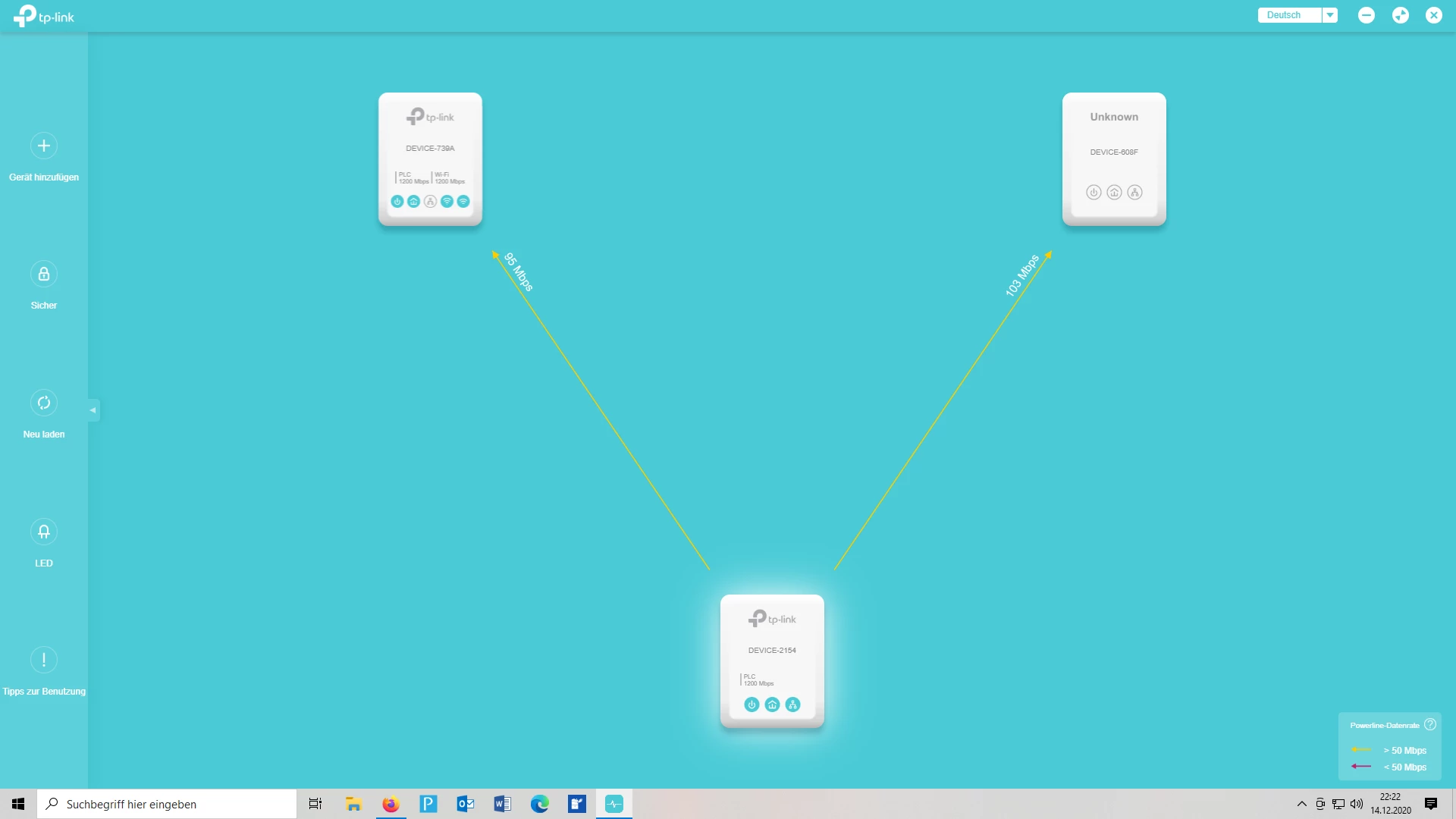Click power icon on DEVICE-739A
The height and width of the screenshot is (819, 1456).
click(x=397, y=202)
